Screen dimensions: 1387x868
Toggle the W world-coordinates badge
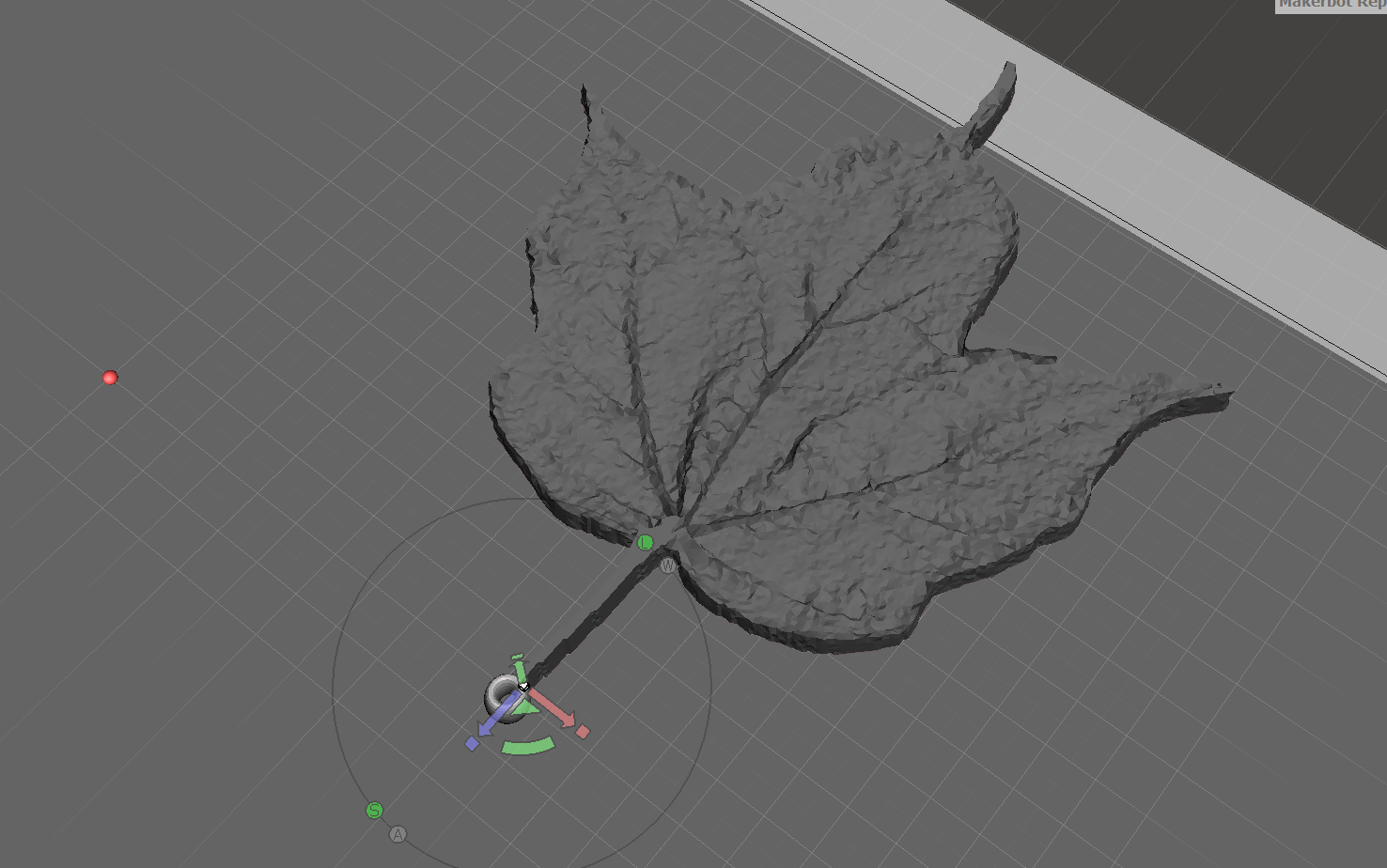click(667, 566)
